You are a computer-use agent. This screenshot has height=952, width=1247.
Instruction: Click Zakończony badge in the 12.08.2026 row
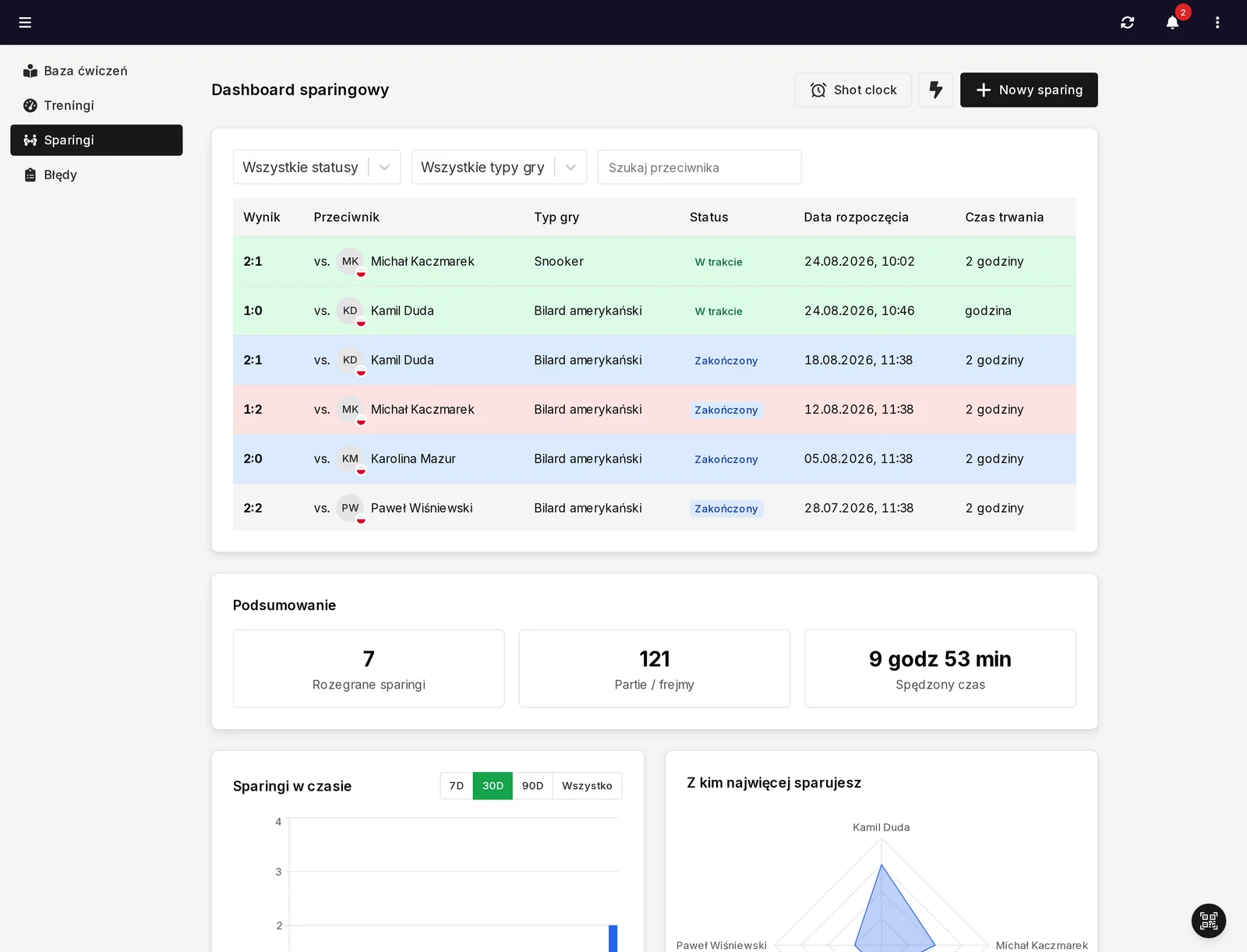tap(726, 410)
